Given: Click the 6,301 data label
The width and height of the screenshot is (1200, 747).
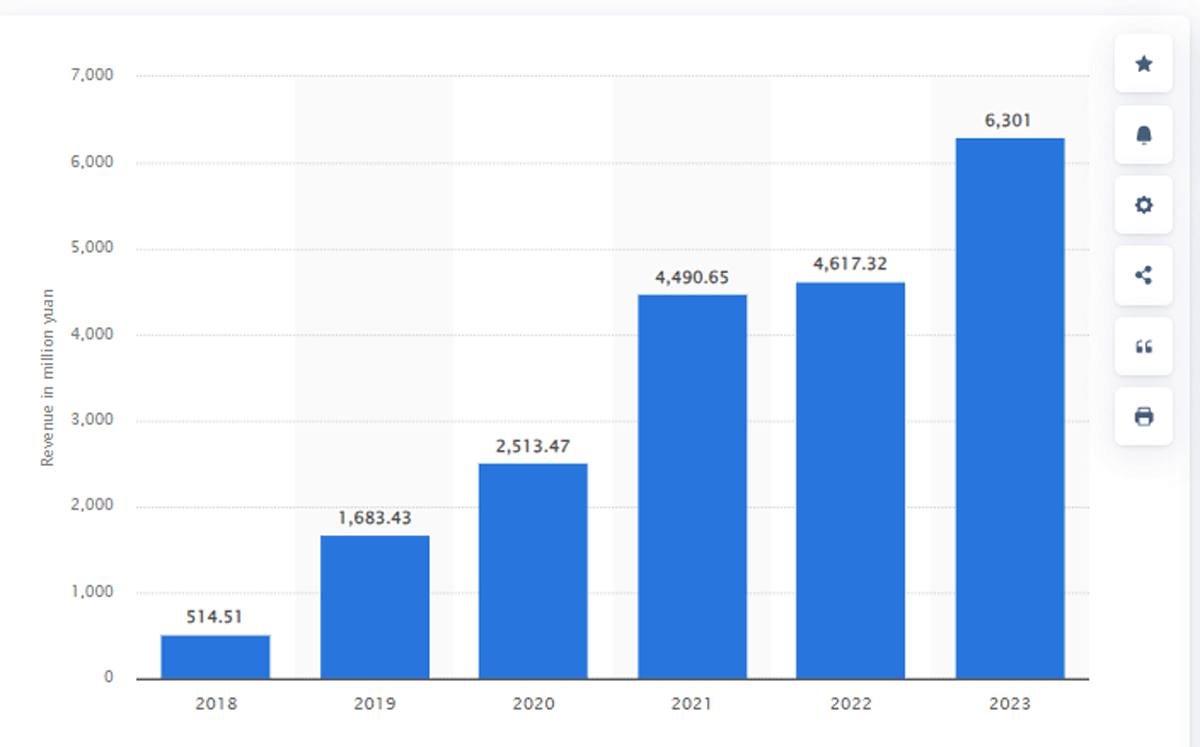Looking at the screenshot, I should tap(1008, 121).
